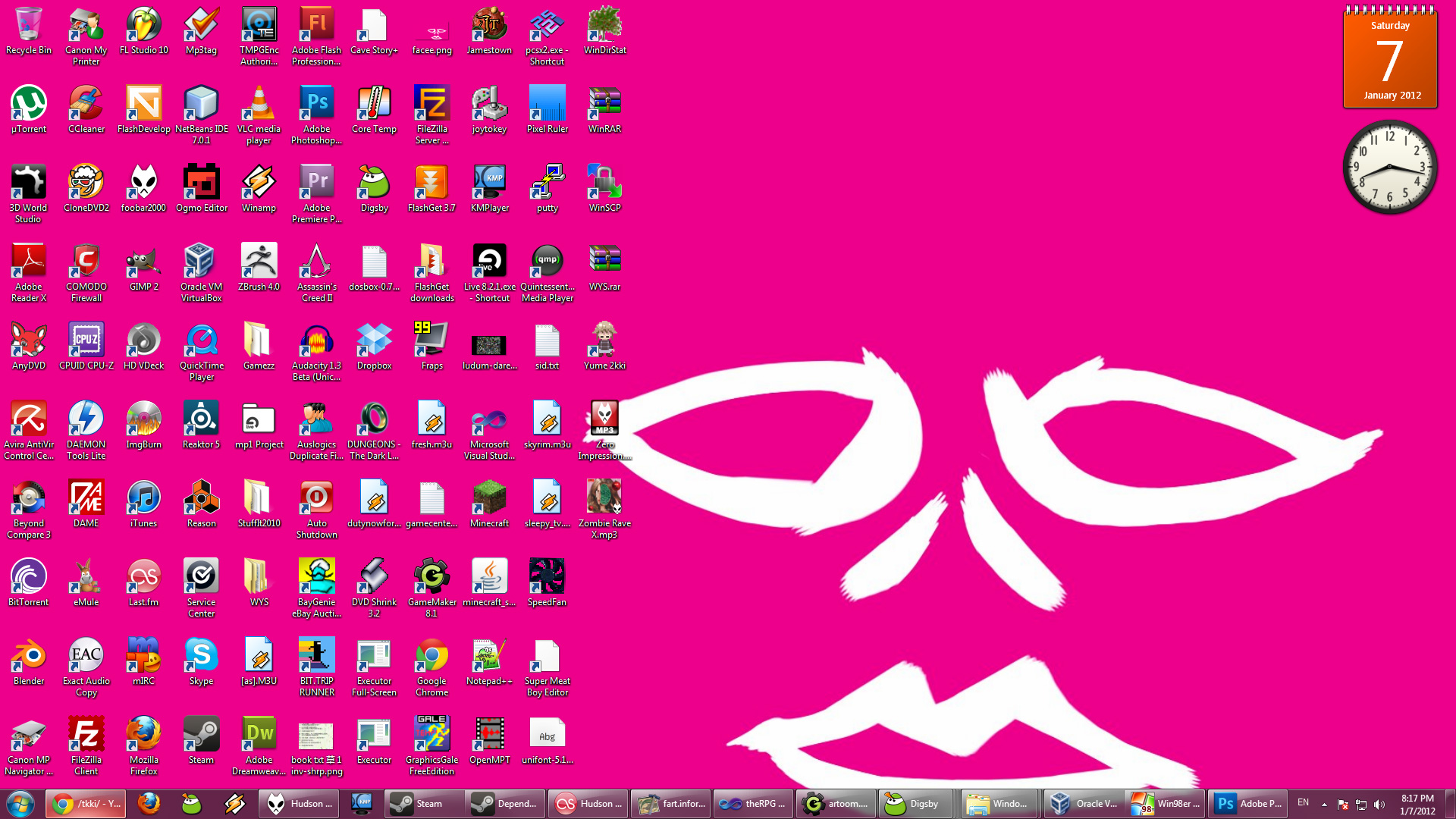1456x819 pixels.
Task: Switch to Chrome /tkki/ taskbar window
Action: click(86, 804)
